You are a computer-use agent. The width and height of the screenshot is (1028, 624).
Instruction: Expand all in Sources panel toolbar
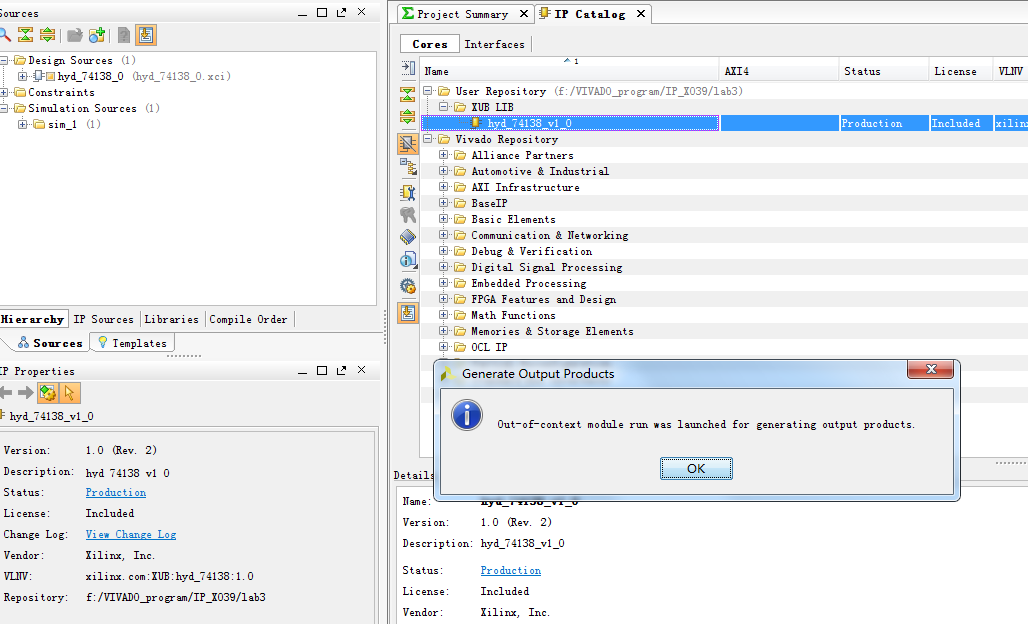[46, 35]
